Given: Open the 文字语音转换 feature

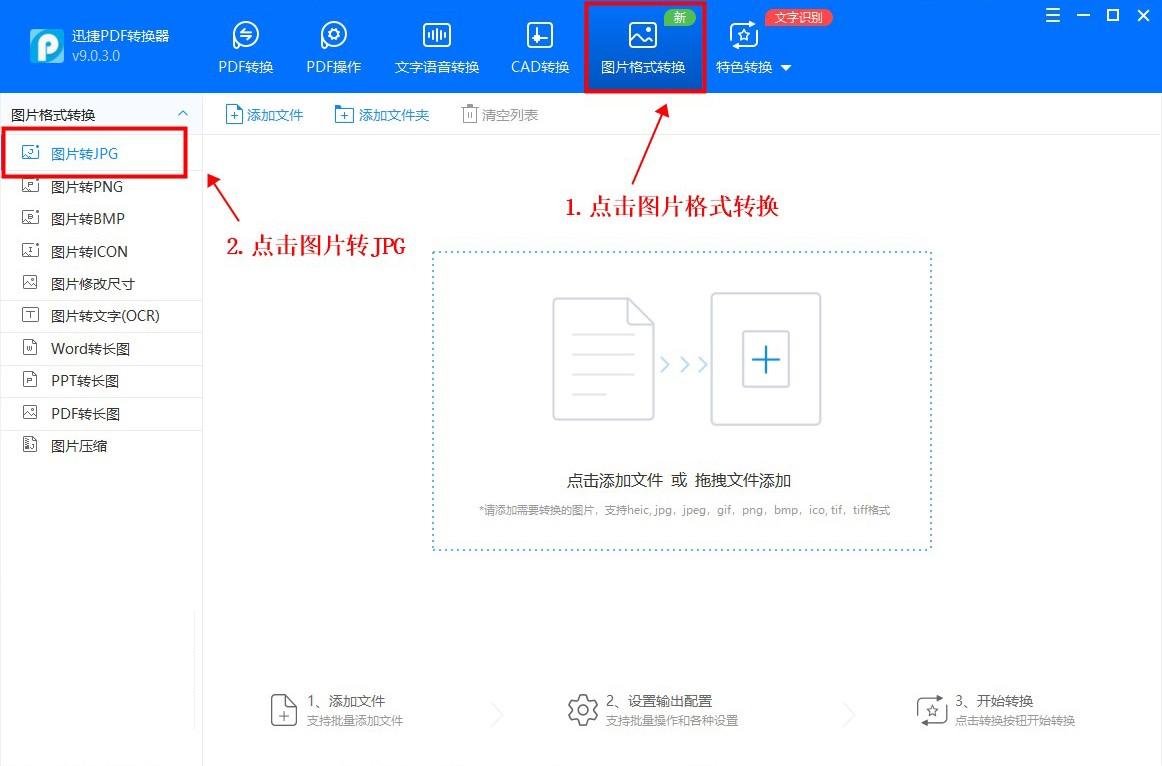Looking at the screenshot, I should [436, 45].
